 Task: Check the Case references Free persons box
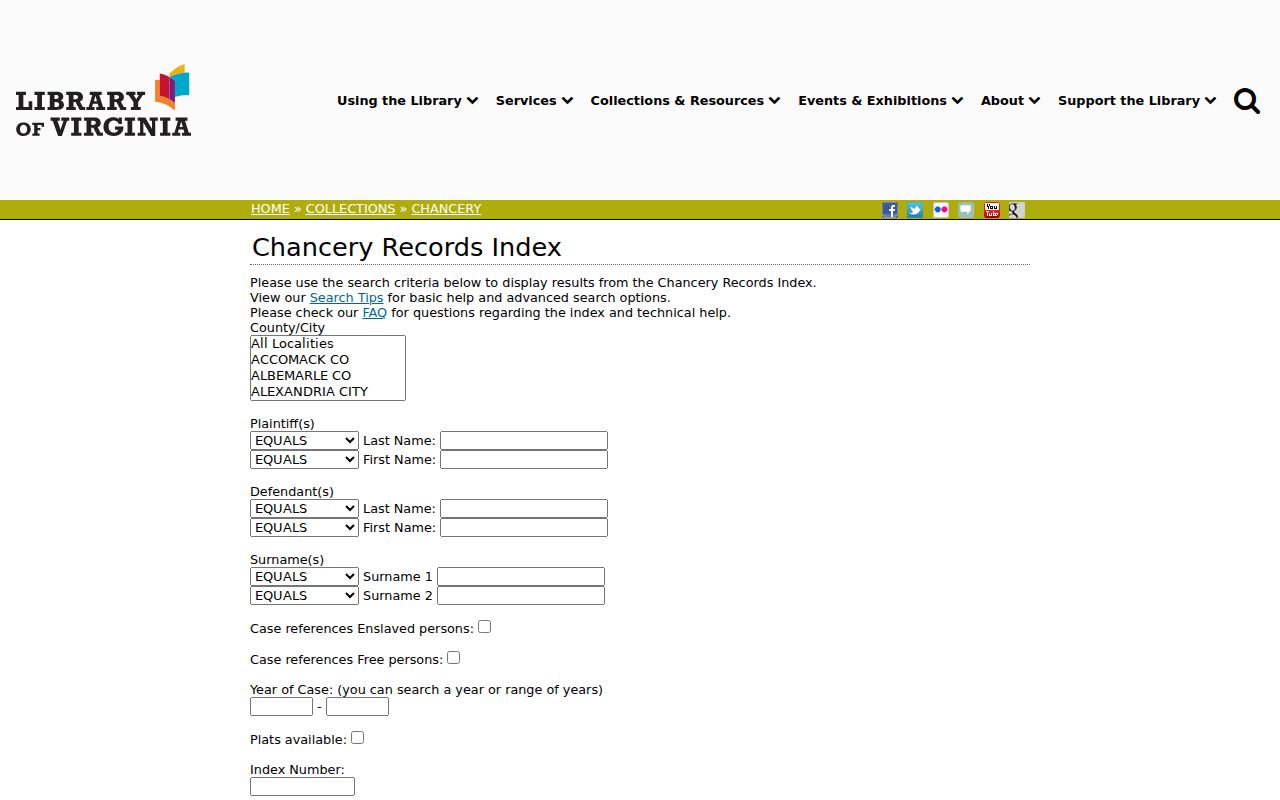click(x=454, y=658)
